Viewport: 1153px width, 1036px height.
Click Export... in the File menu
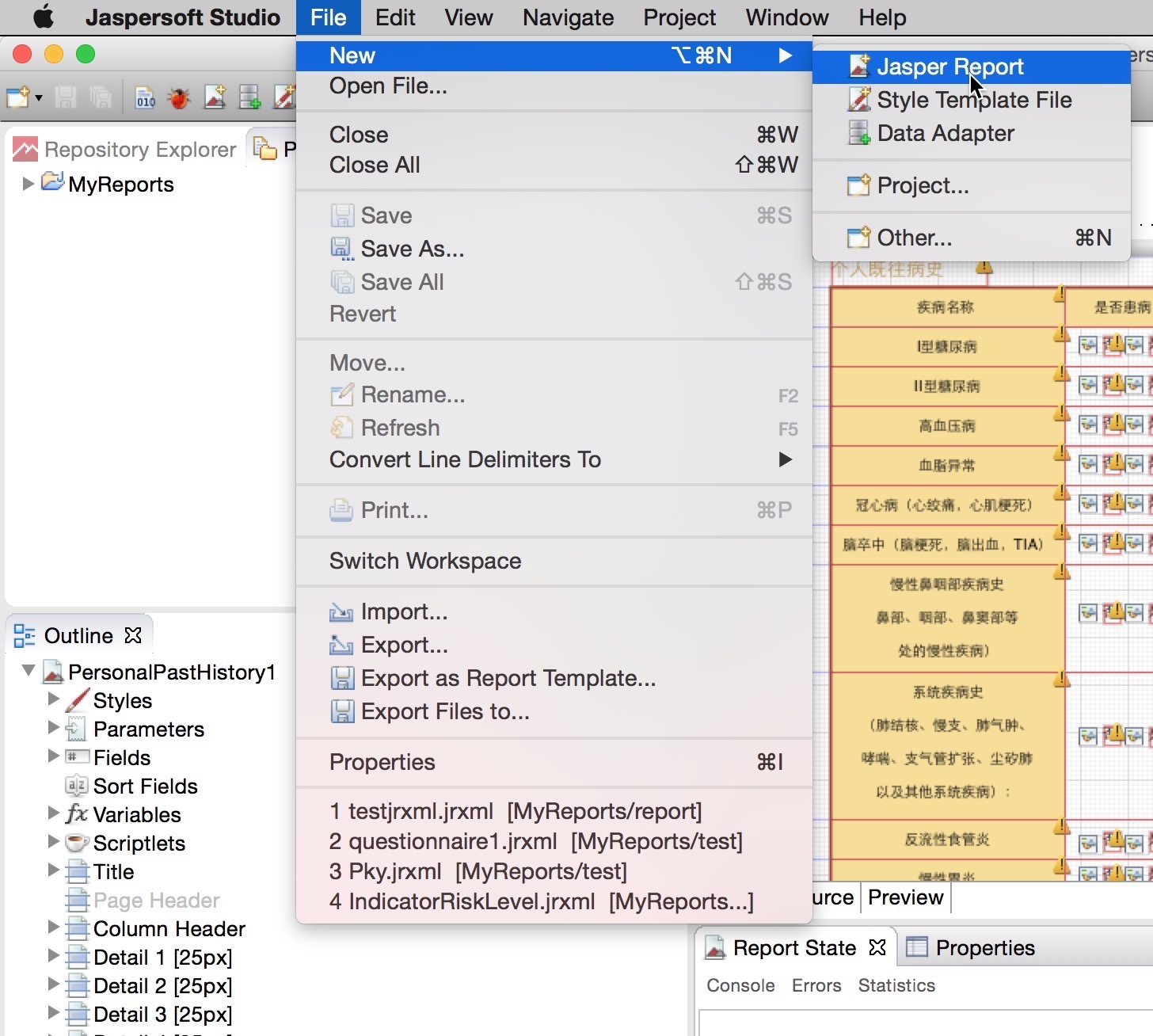point(554,645)
